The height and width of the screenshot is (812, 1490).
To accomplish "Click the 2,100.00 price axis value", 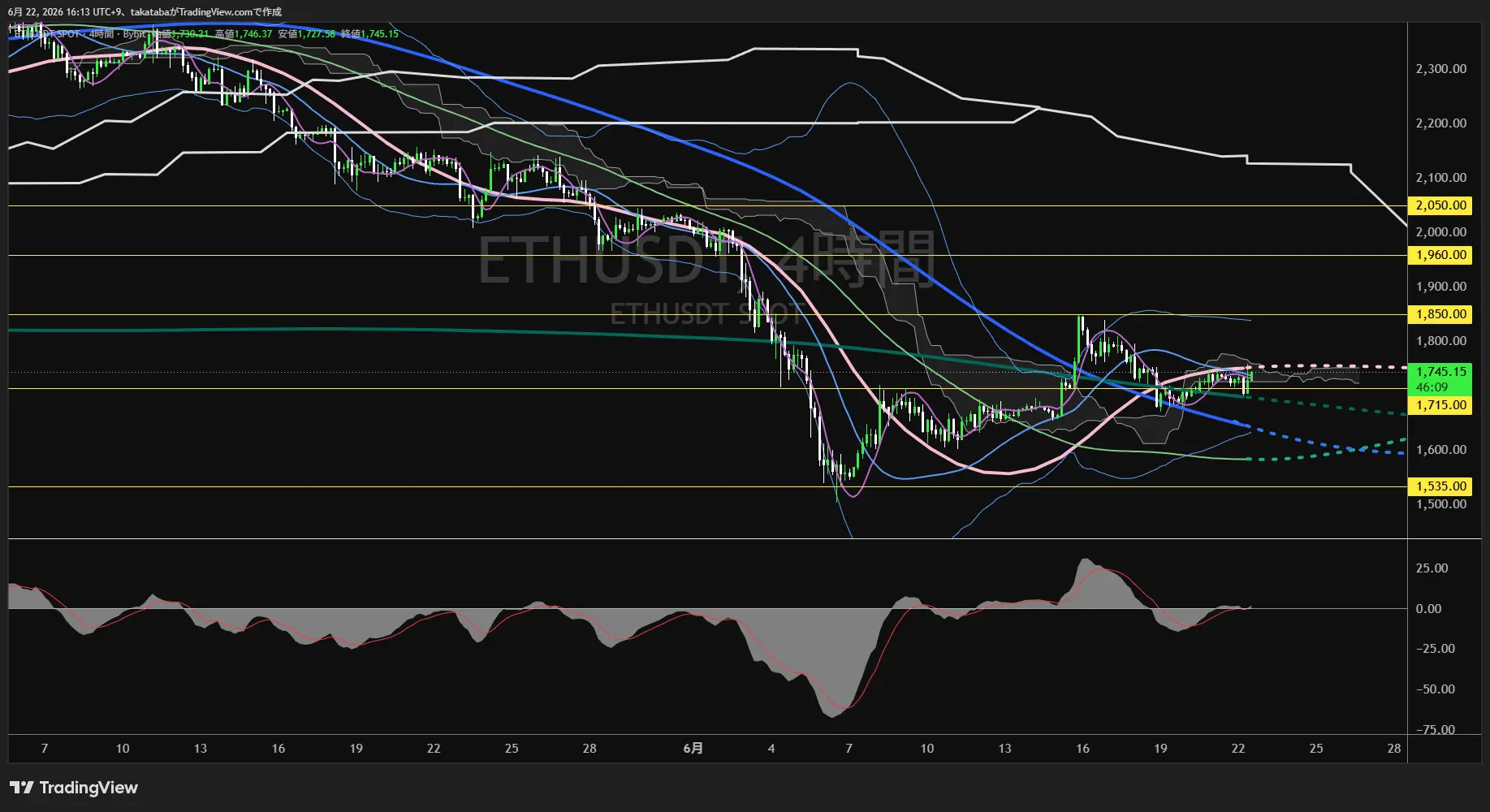I will (1440, 178).
